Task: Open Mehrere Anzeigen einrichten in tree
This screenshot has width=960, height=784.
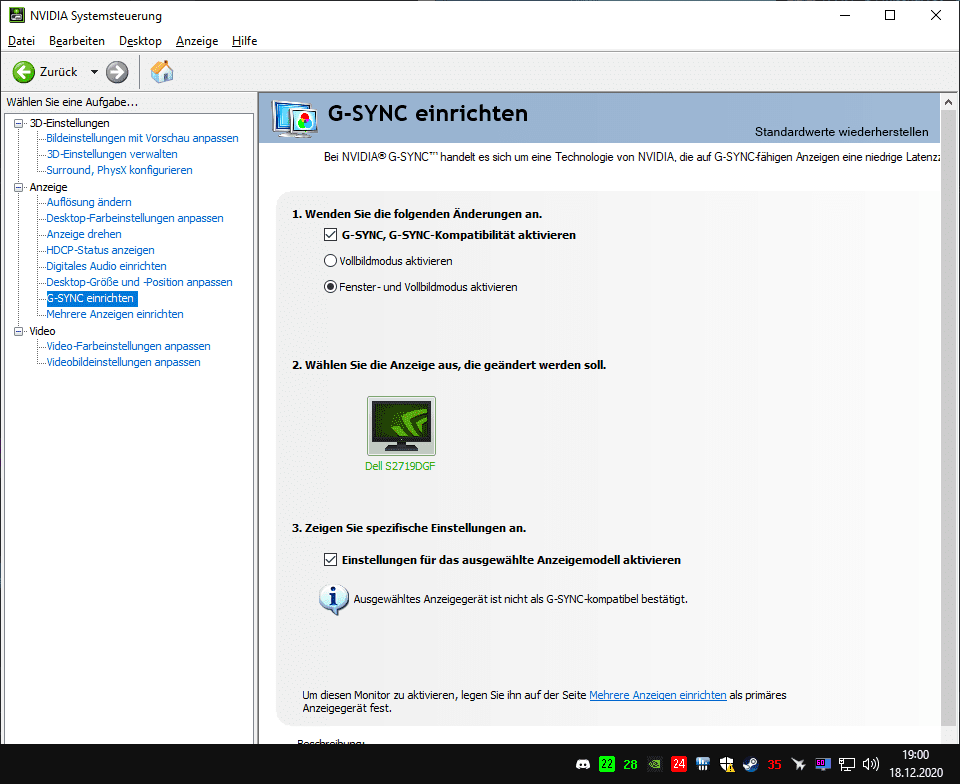Action: (115, 314)
